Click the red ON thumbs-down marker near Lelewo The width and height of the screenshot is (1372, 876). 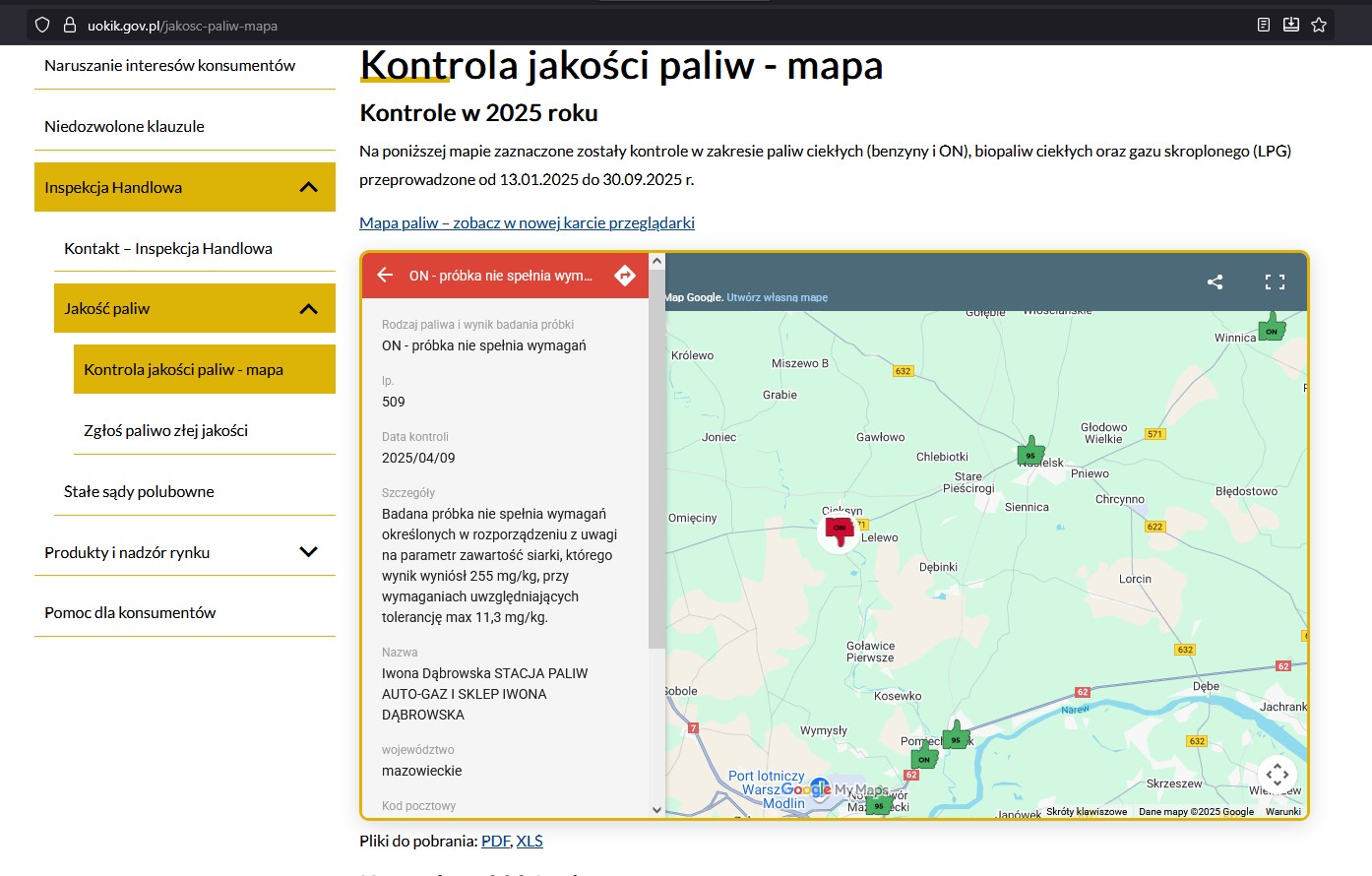tap(840, 532)
